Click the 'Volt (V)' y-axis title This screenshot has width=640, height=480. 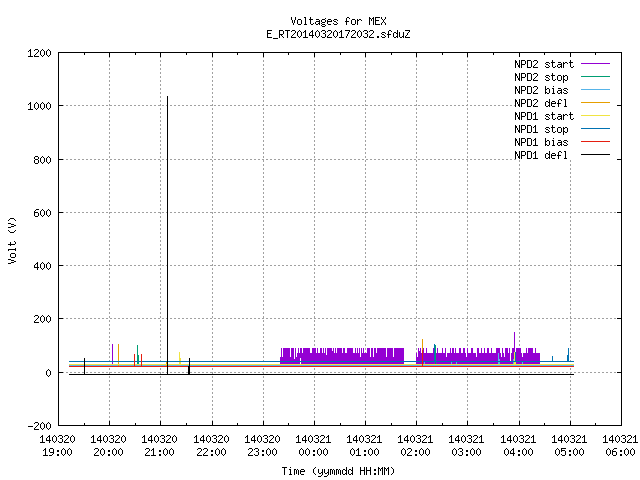click(12, 240)
